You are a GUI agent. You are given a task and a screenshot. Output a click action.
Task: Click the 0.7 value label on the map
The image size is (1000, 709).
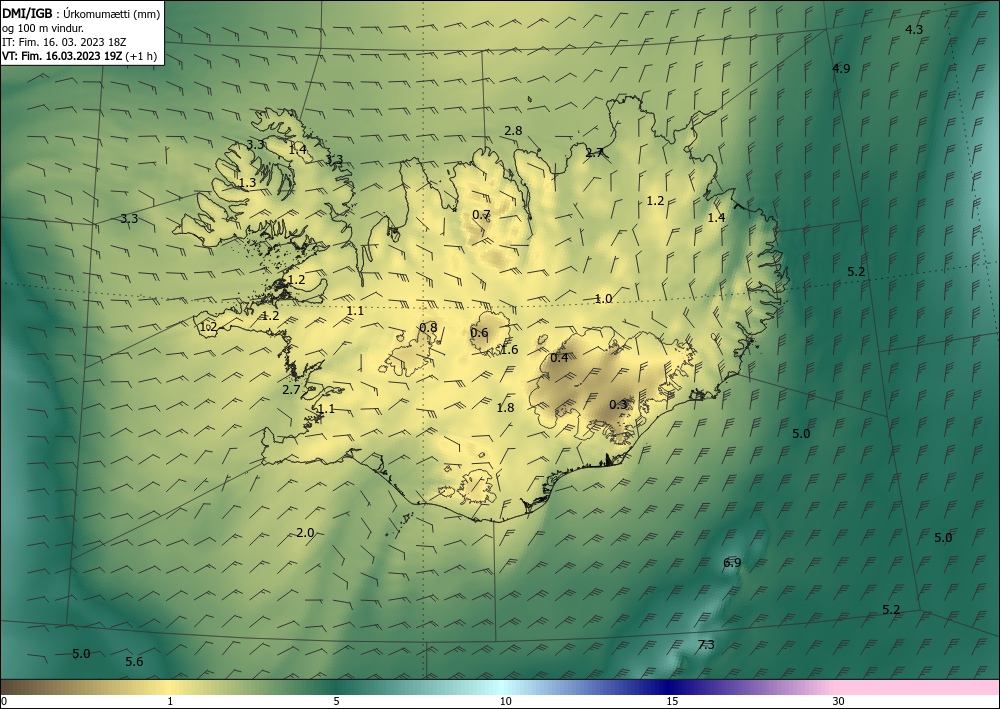(x=481, y=215)
